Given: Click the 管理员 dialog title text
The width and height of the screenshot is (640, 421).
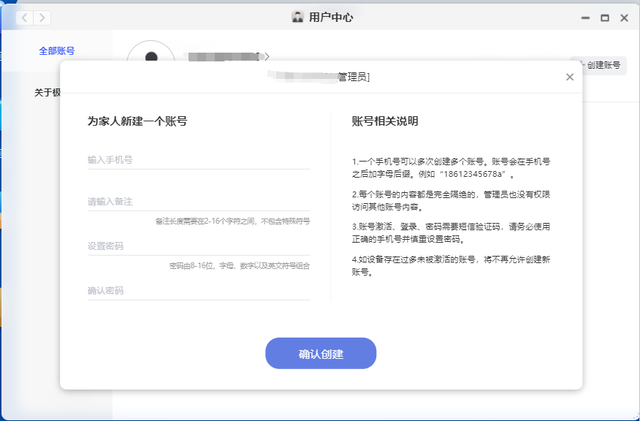Looking at the screenshot, I should coord(354,76).
